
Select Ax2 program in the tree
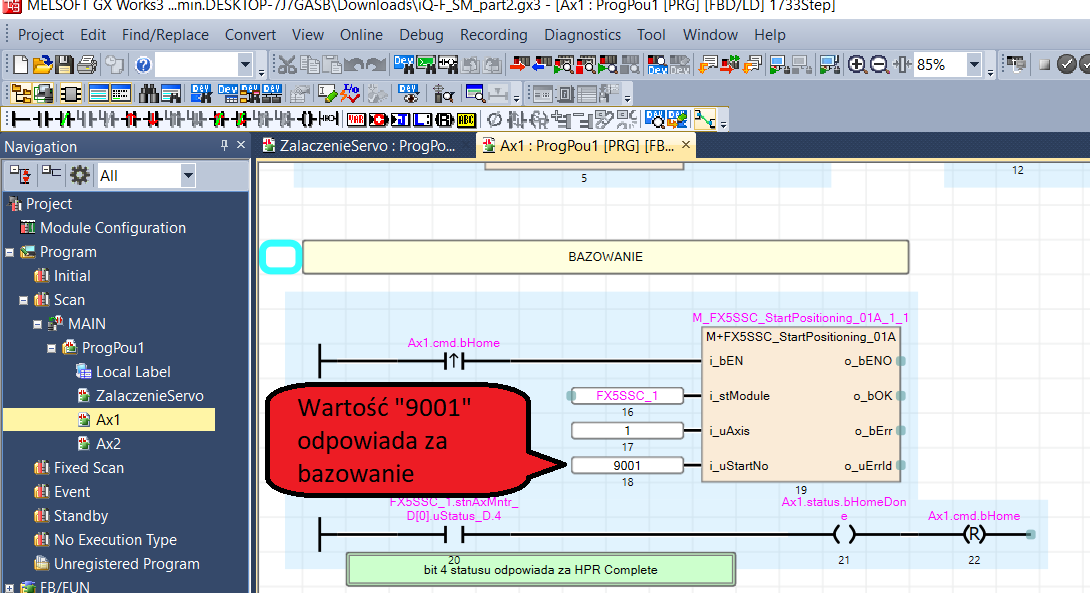coord(108,444)
